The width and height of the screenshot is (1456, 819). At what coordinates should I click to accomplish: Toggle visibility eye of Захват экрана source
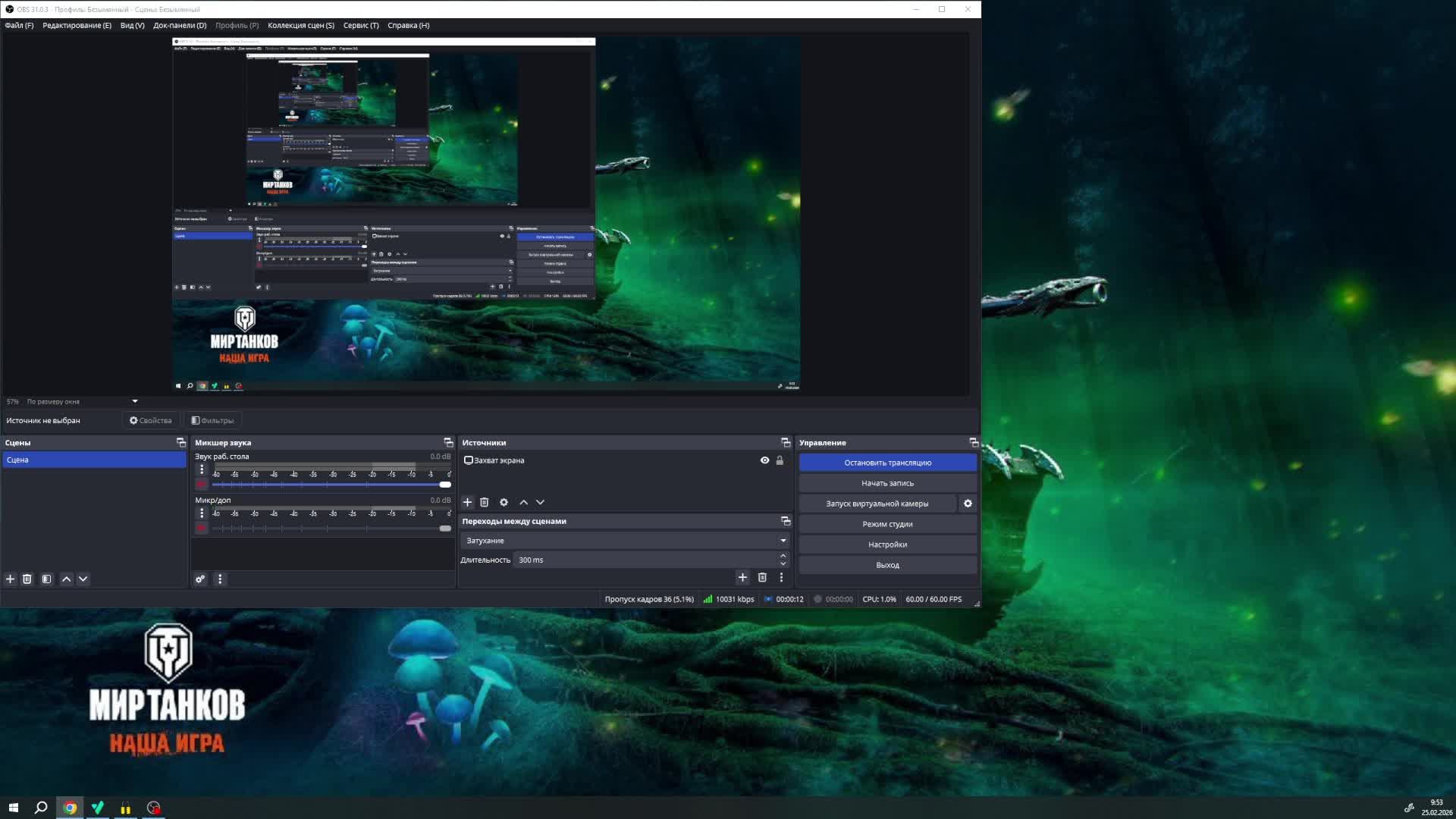(x=765, y=460)
